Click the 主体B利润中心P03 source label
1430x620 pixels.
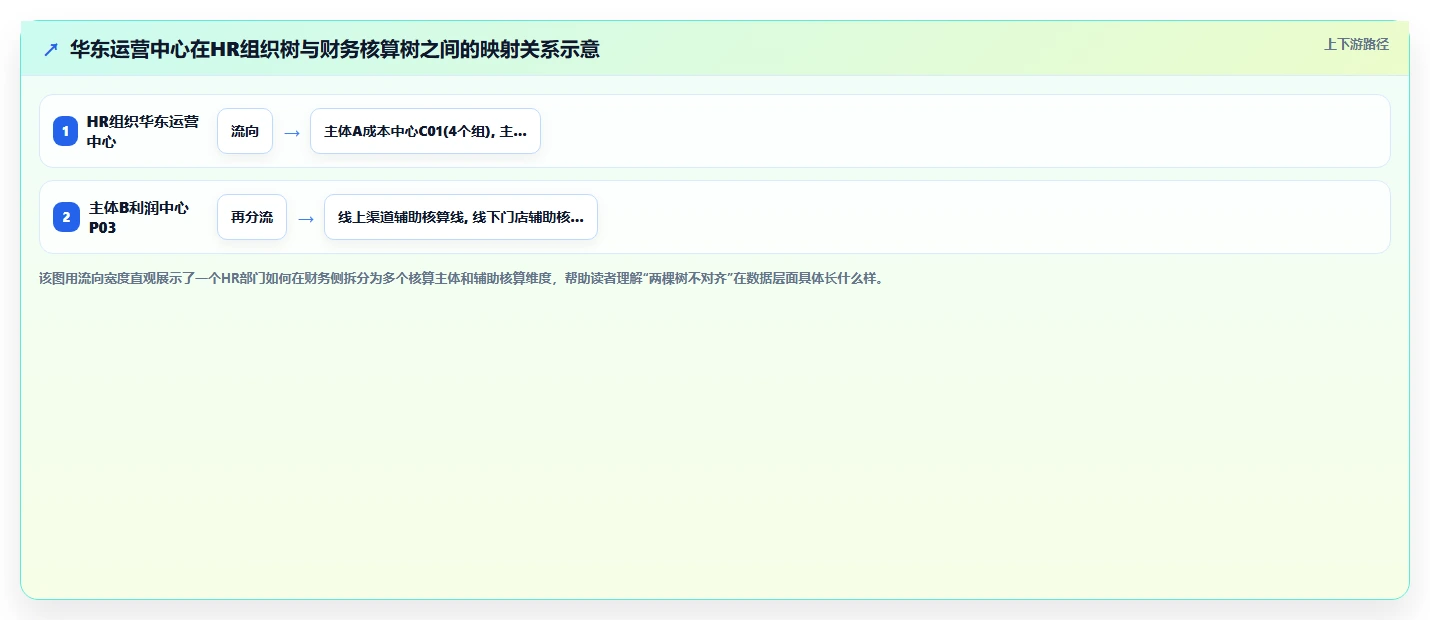[139, 217]
